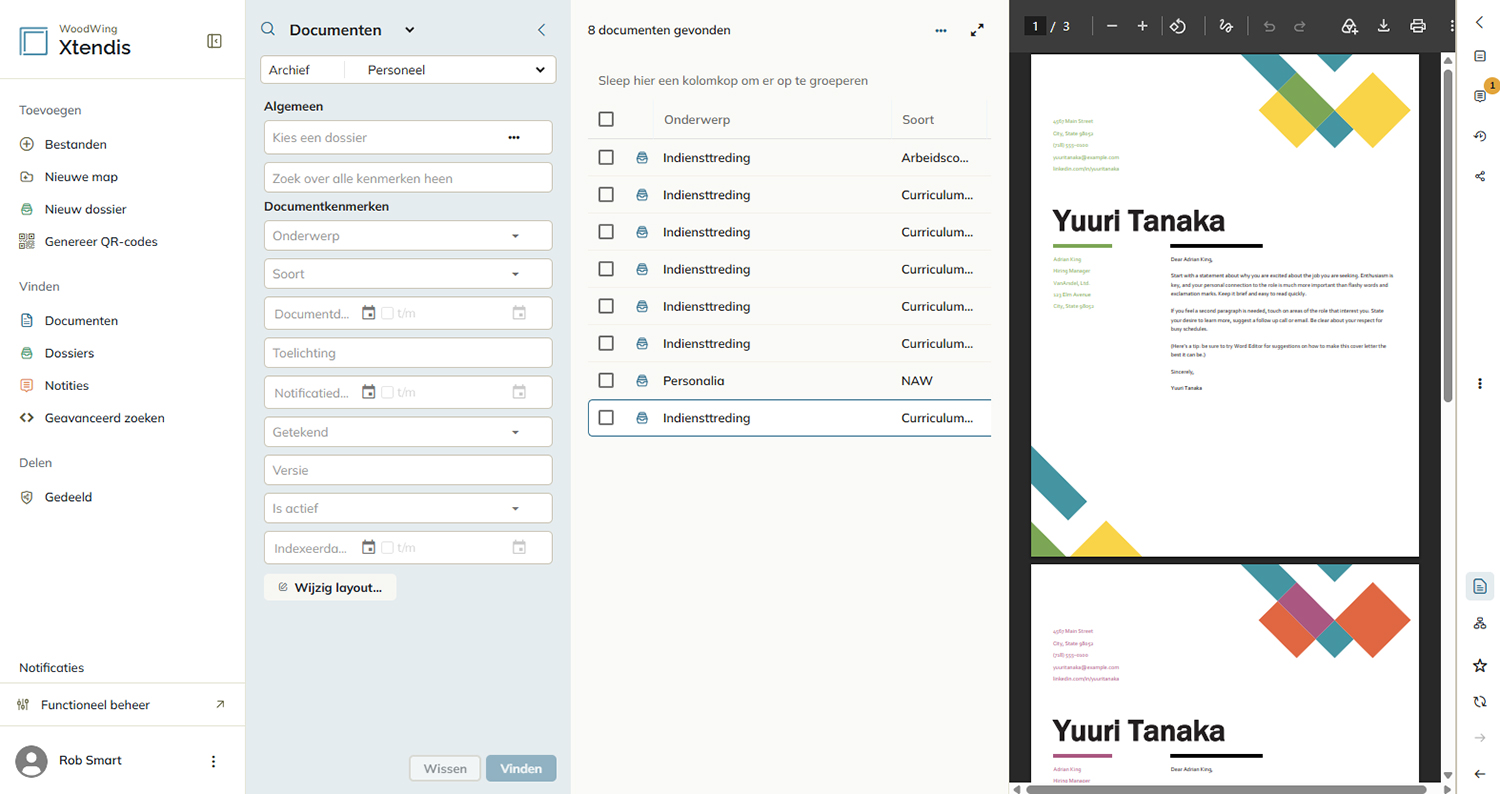Select the Personalia row checkbox
Screen dimensions: 1500x794
click(606, 380)
